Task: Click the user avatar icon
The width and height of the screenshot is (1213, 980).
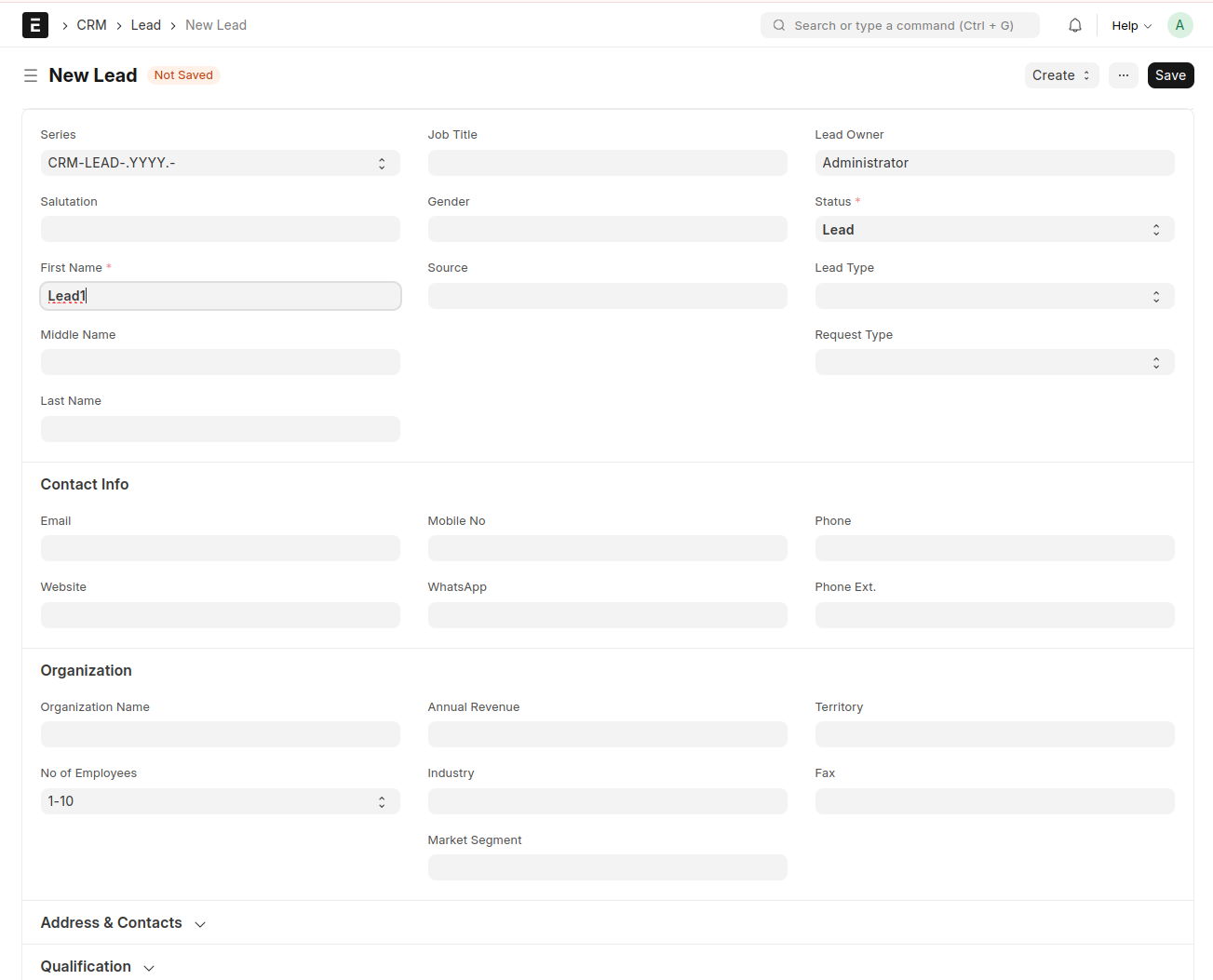Action: [x=1179, y=25]
